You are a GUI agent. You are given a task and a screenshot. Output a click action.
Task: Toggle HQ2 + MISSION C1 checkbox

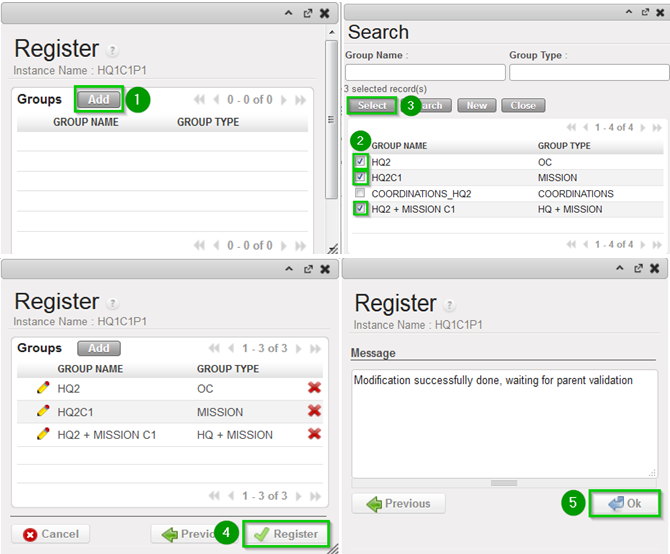coord(360,208)
